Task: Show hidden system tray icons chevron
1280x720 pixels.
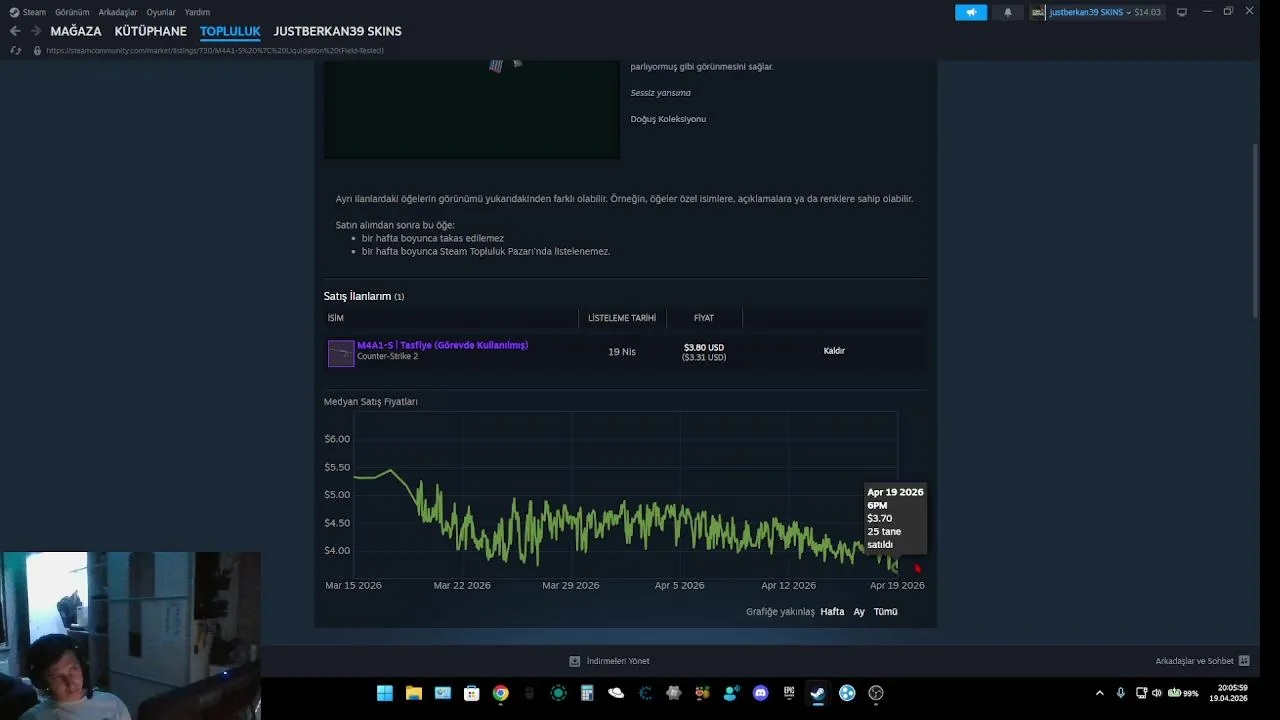Action: pos(1100,693)
